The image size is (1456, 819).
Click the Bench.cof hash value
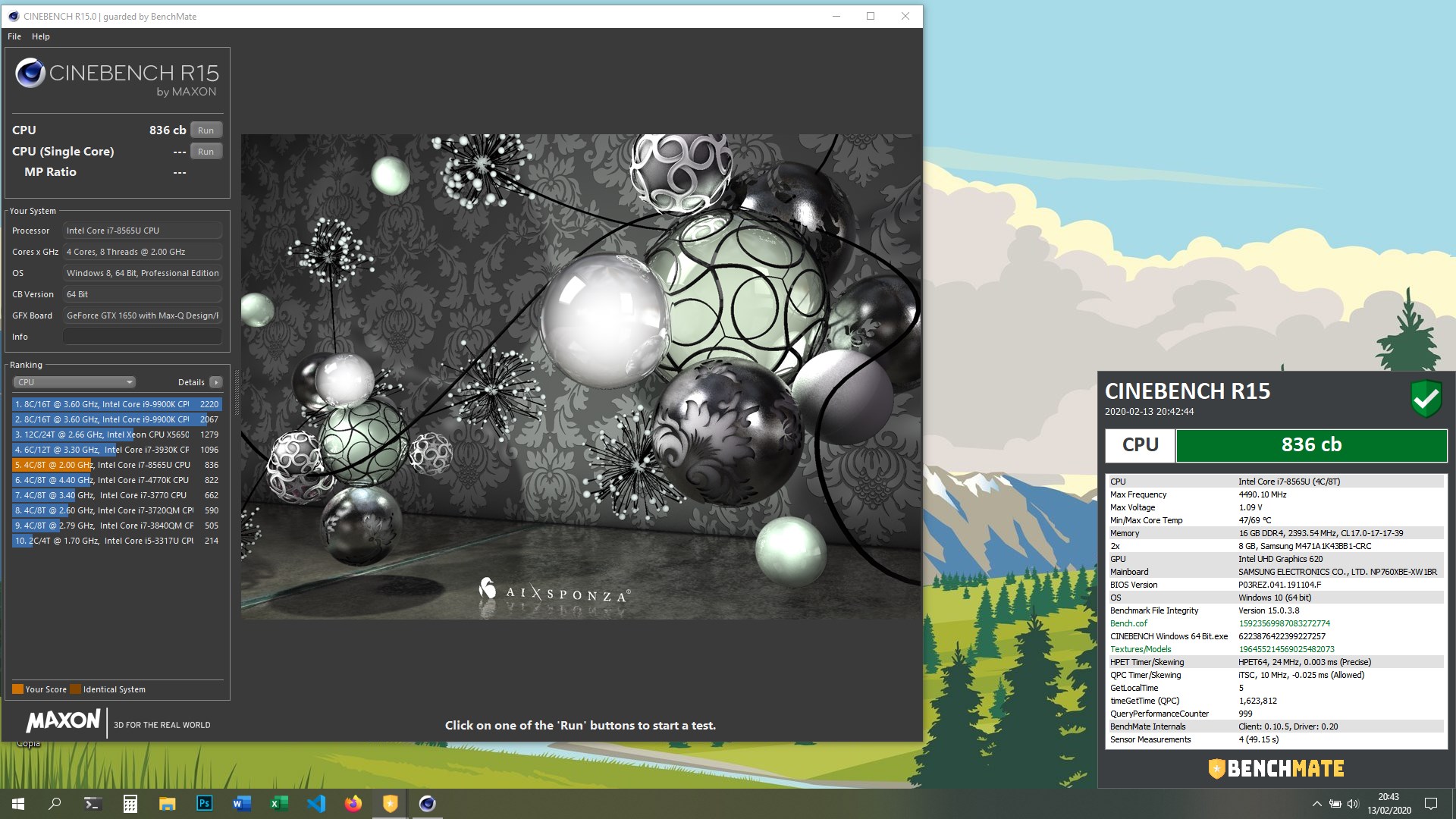click(1284, 623)
